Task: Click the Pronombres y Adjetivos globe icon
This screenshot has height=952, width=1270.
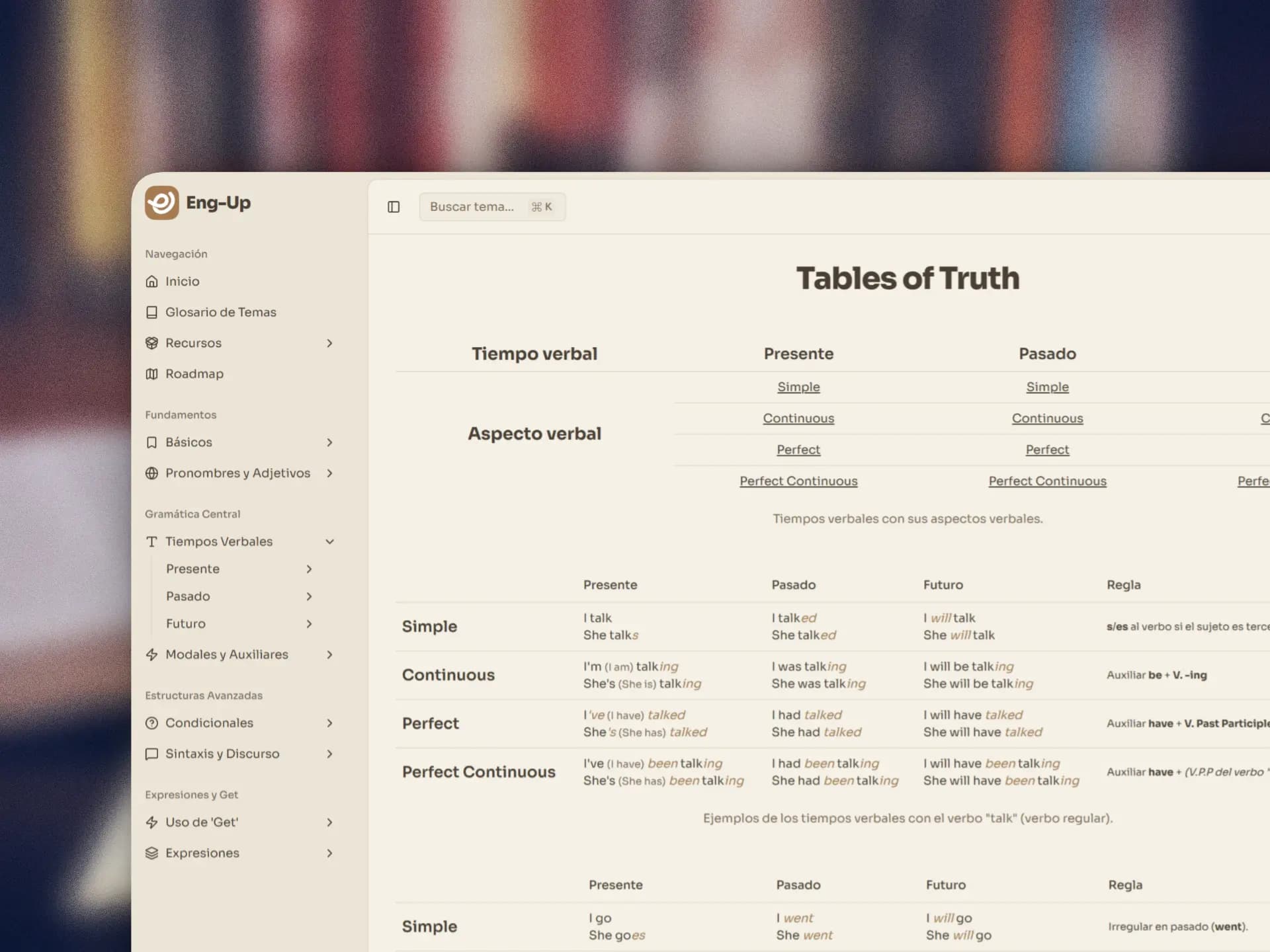Action: coord(151,473)
